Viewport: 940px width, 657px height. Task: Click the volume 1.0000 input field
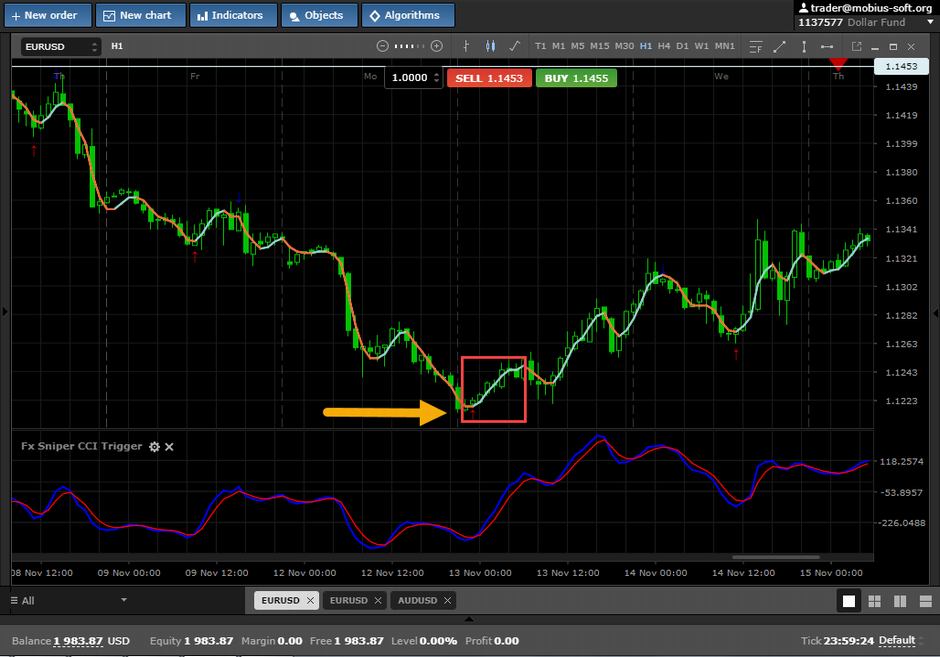click(x=409, y=78)
